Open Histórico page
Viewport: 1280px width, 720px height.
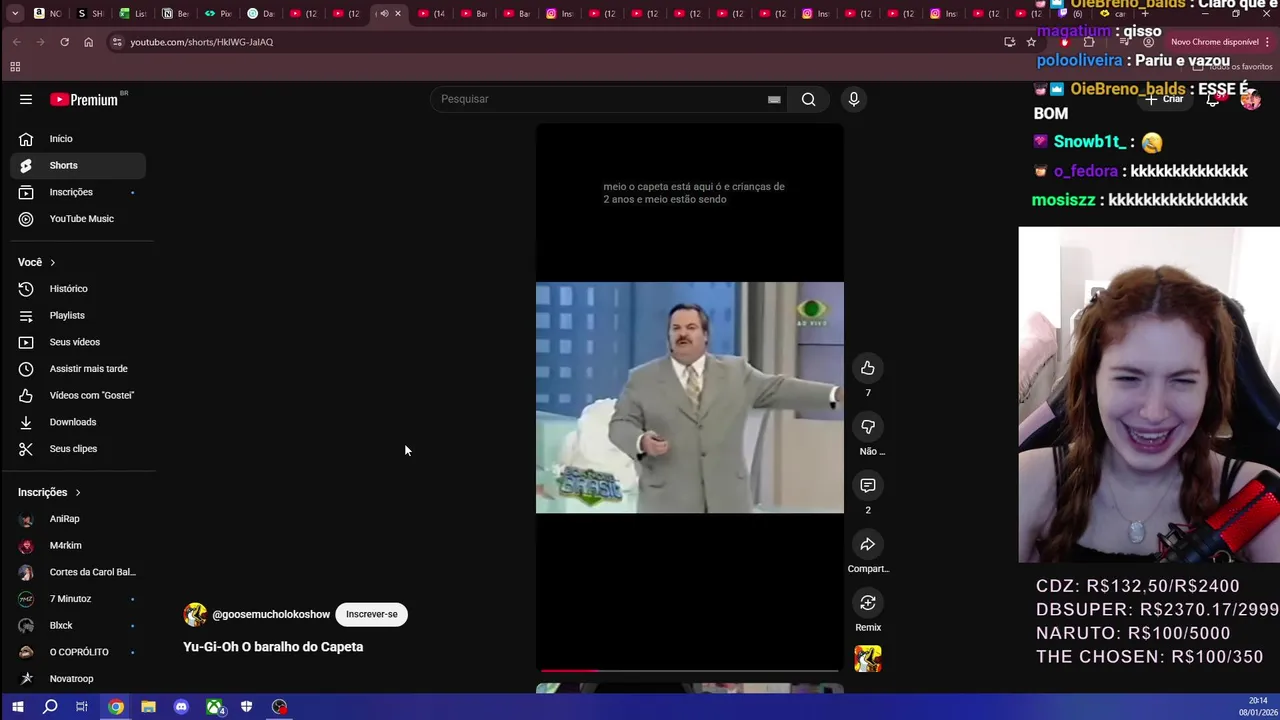pyautogui.click(x=78, y=289)
